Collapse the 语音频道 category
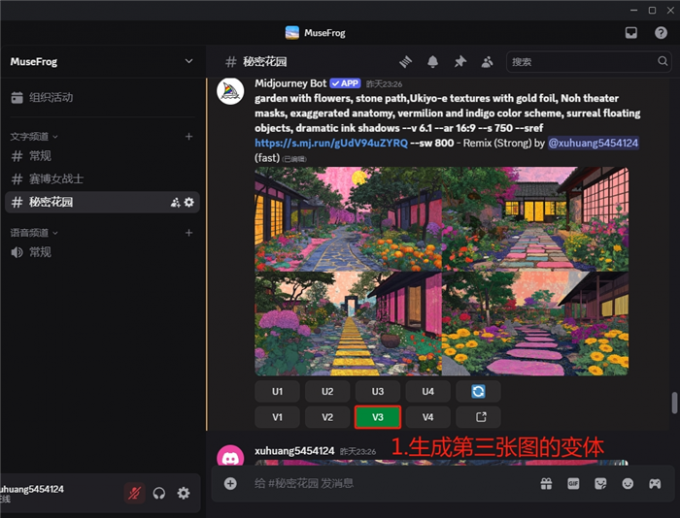 pos(35,233)
